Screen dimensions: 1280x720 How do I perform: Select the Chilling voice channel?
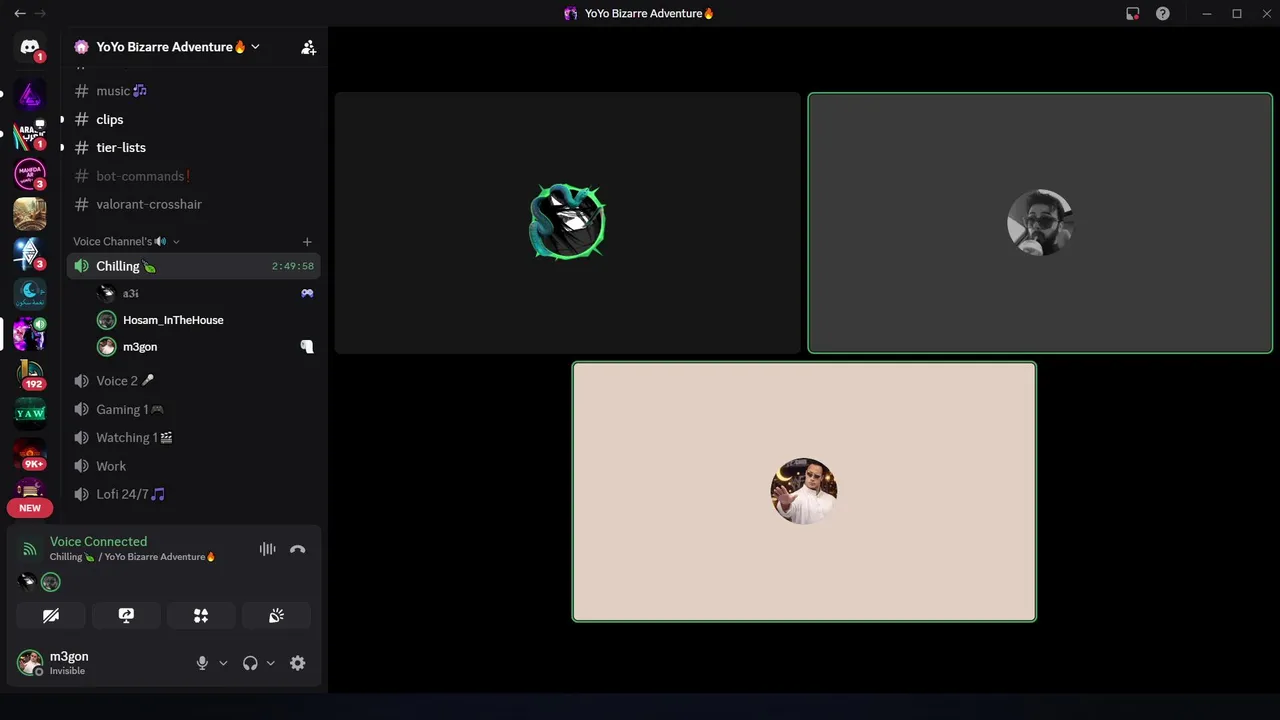click(194, 266)
